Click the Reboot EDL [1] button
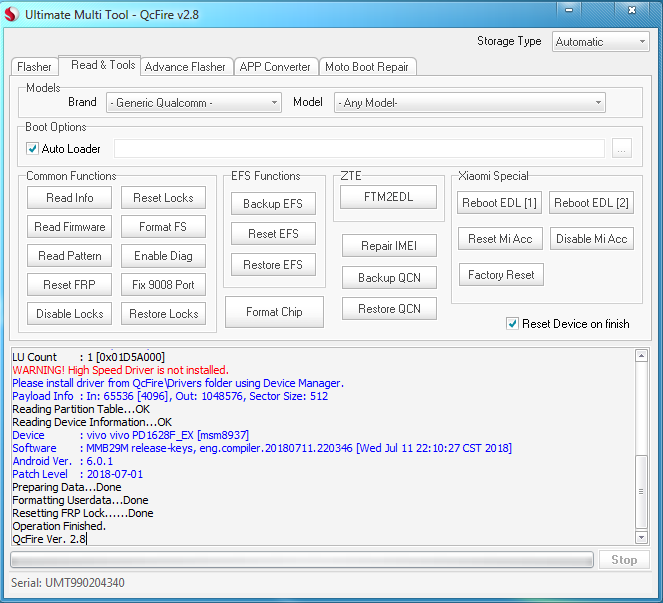This screenshot has height=603, width=663. pos(499,203)
